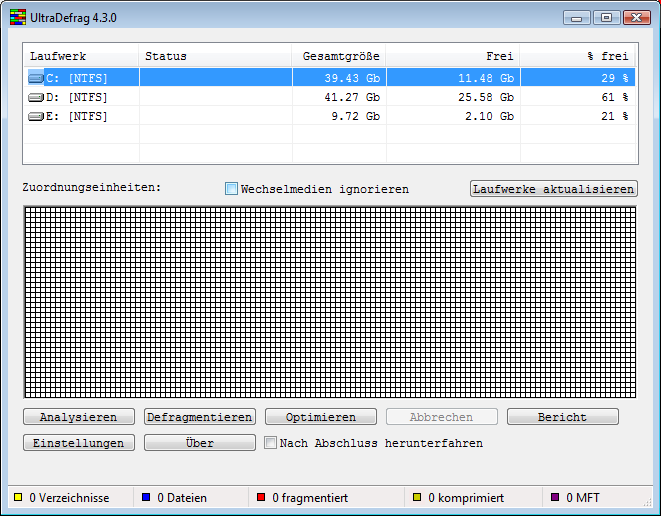Click the Optimieren button
The height and width of the screenshot is (516, 661).
tap(321, 417)
